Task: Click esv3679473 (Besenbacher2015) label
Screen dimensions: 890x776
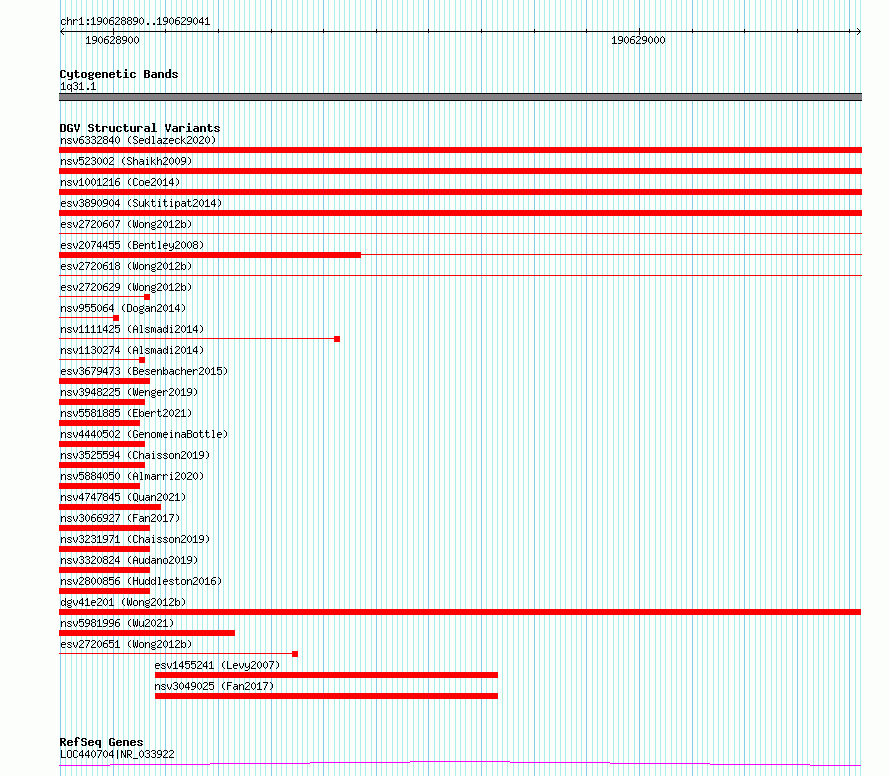Action: coord(144,371)
